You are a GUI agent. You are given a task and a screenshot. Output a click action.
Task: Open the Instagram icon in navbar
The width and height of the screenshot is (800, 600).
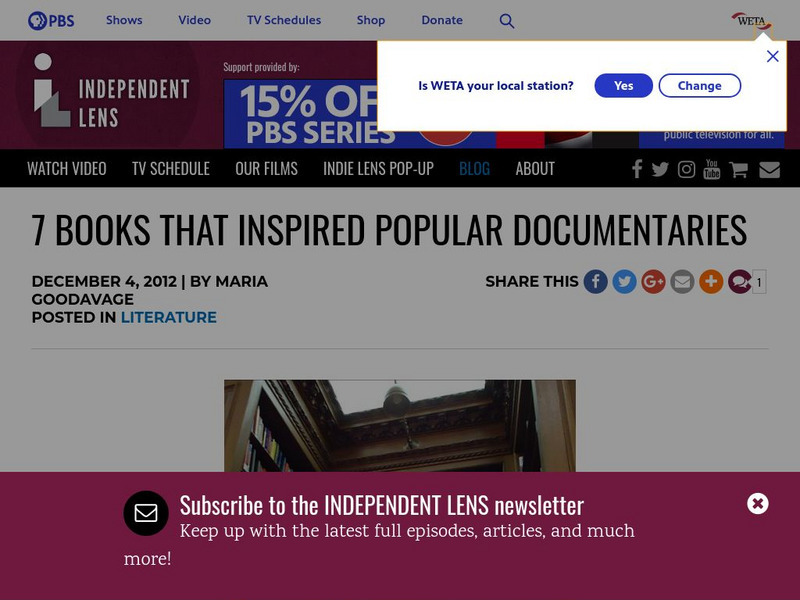686,169
